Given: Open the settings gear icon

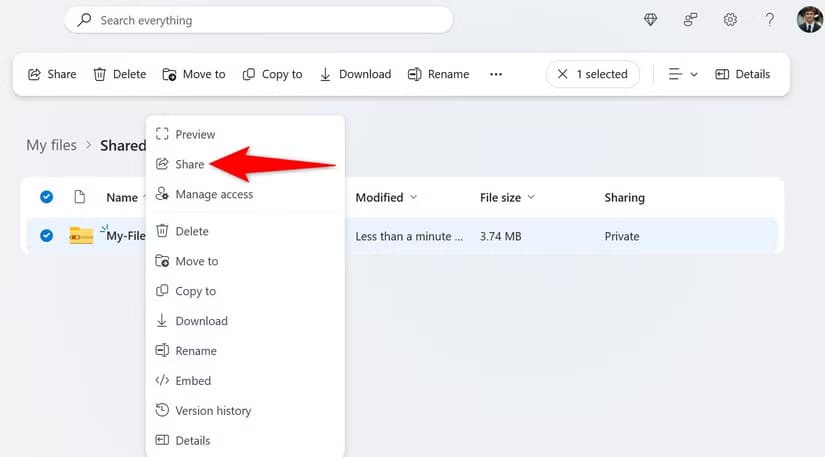Looking at the screenshot, I should click(731, 20).
